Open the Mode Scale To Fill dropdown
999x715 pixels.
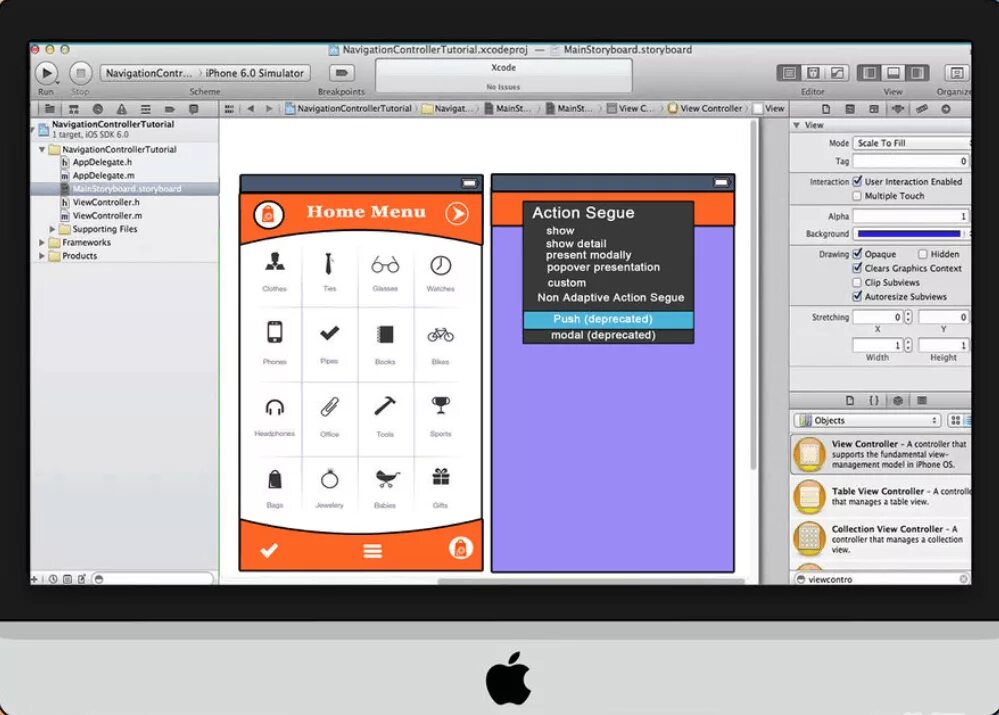point(912,143)
